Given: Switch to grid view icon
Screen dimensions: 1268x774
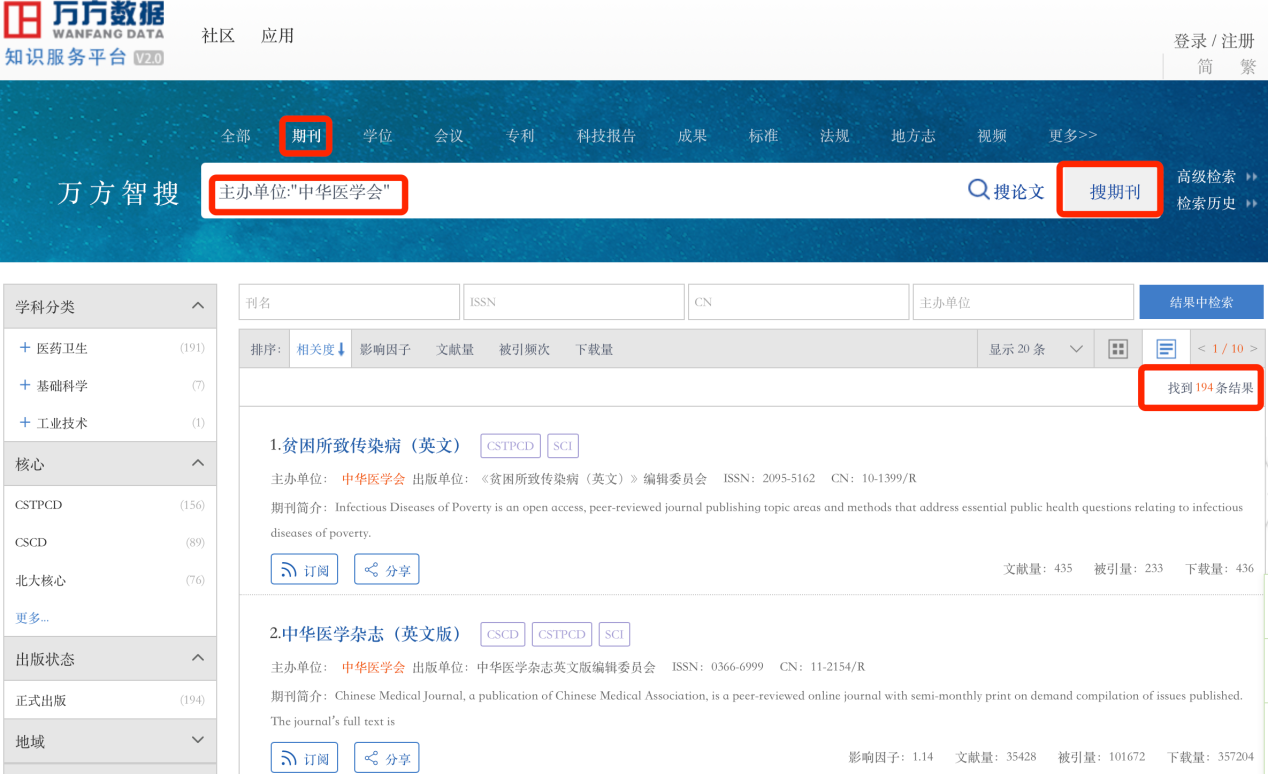Looking at the screenshot, I should pos(1118,349).
